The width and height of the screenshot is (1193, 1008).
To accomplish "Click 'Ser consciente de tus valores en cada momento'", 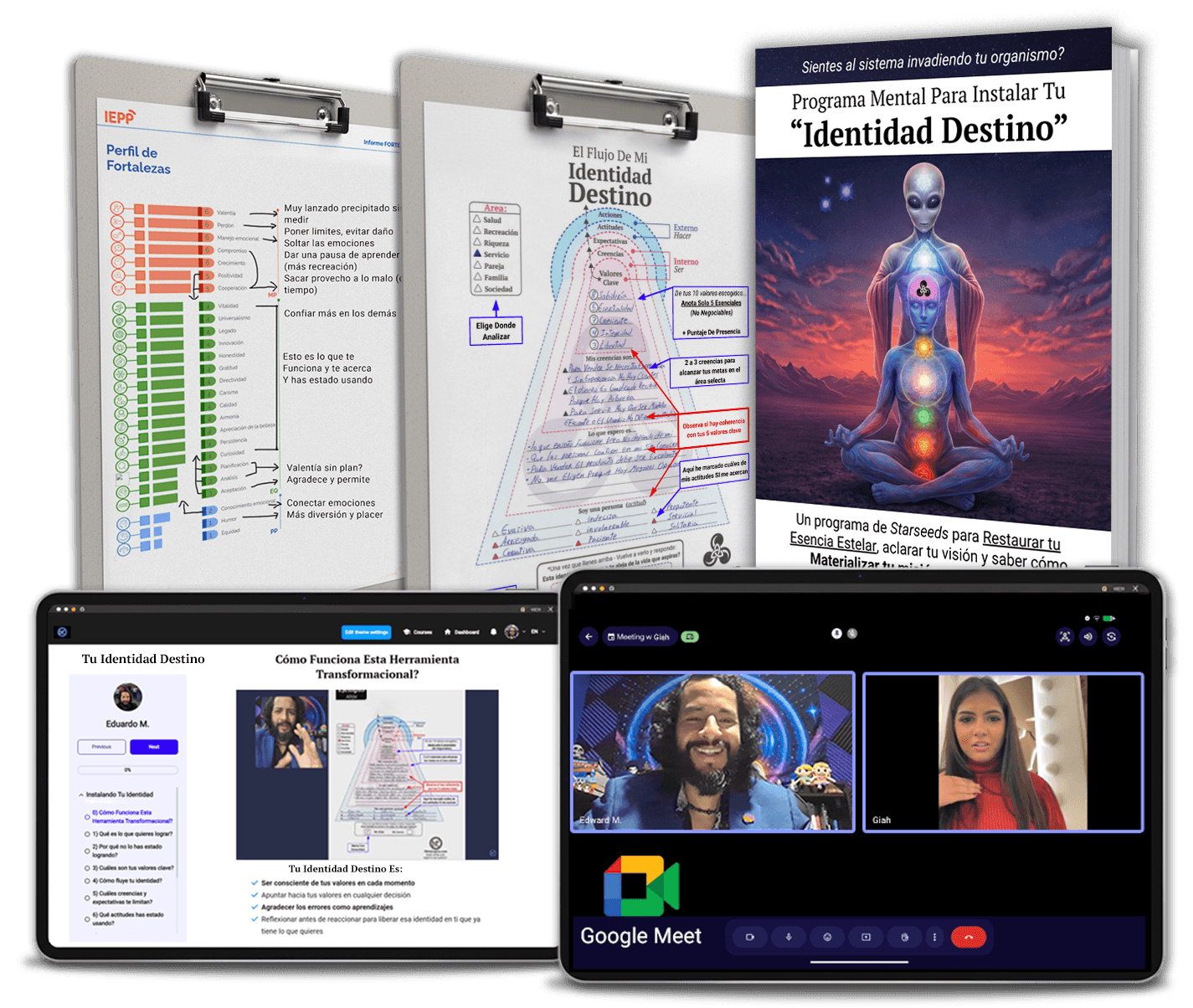I will tap(337, 883).
